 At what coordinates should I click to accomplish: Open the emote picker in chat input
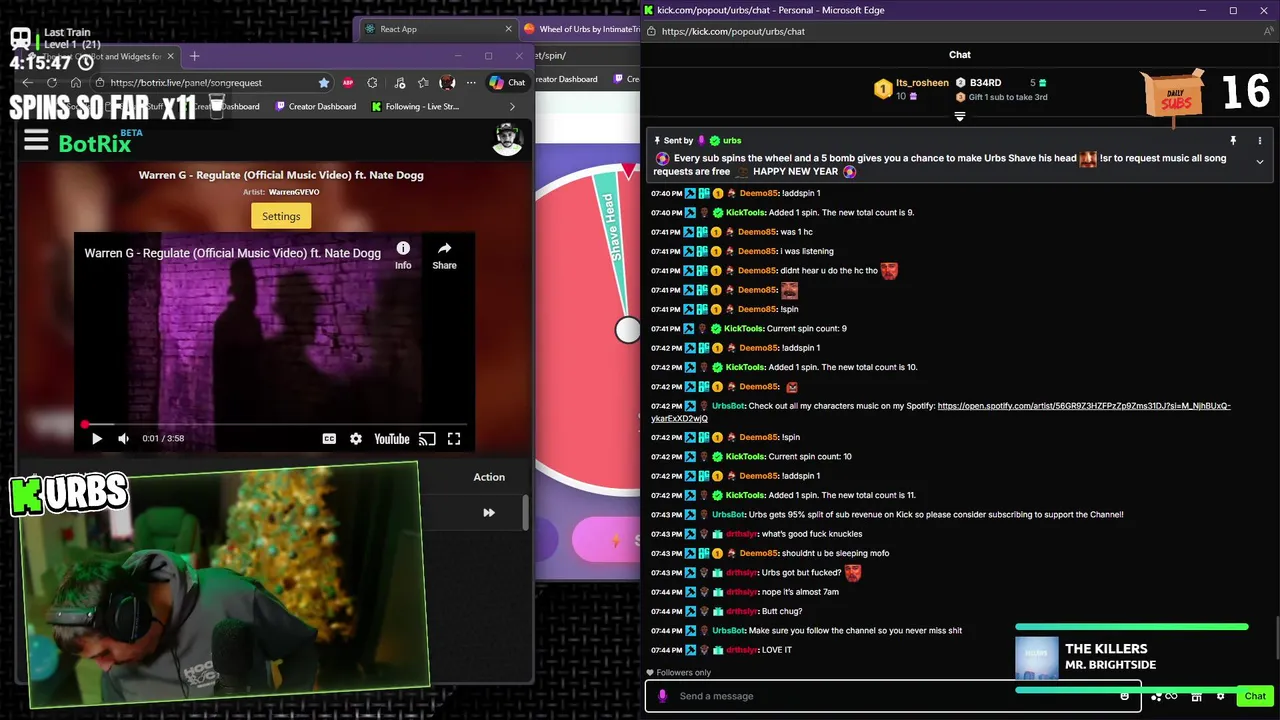click(1125, 696)
